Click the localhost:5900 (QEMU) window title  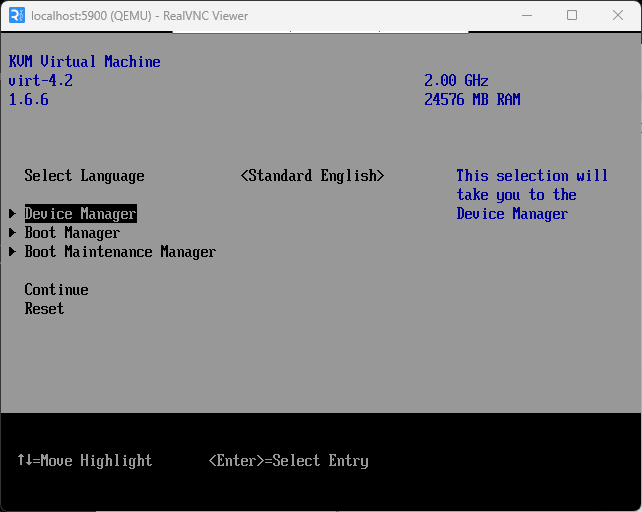[x=140, y=16]
